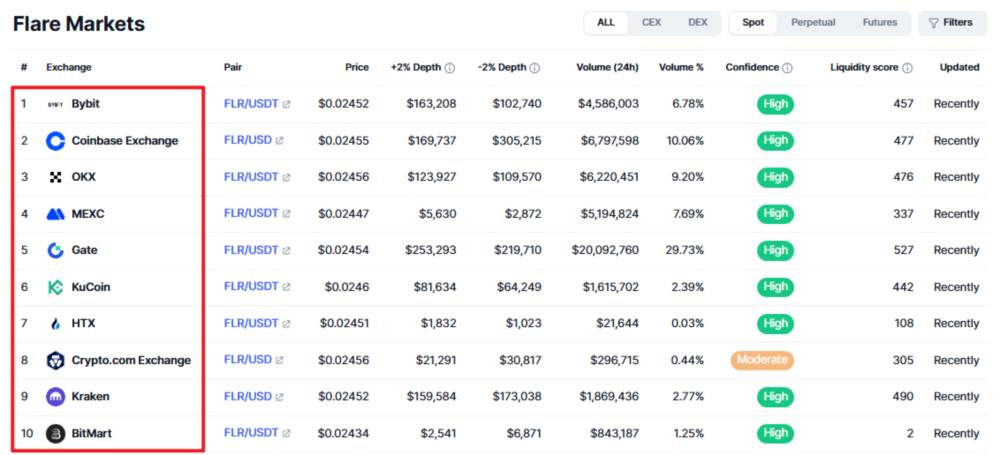Click KuCoin price $0.0246
Image resolution: width=1000 pixels, height=455 pixels.
[x=347, y=287]
